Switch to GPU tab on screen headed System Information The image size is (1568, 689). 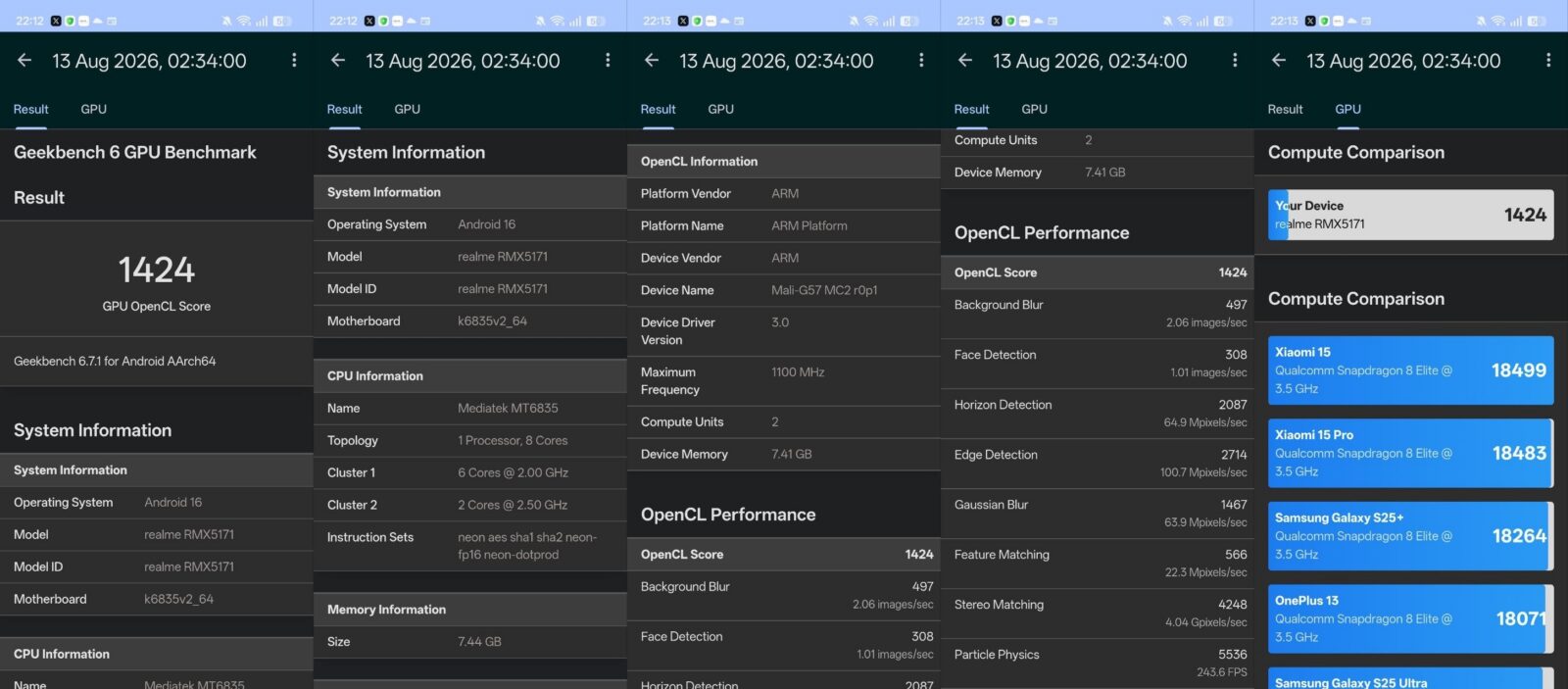tap(408, 109)
